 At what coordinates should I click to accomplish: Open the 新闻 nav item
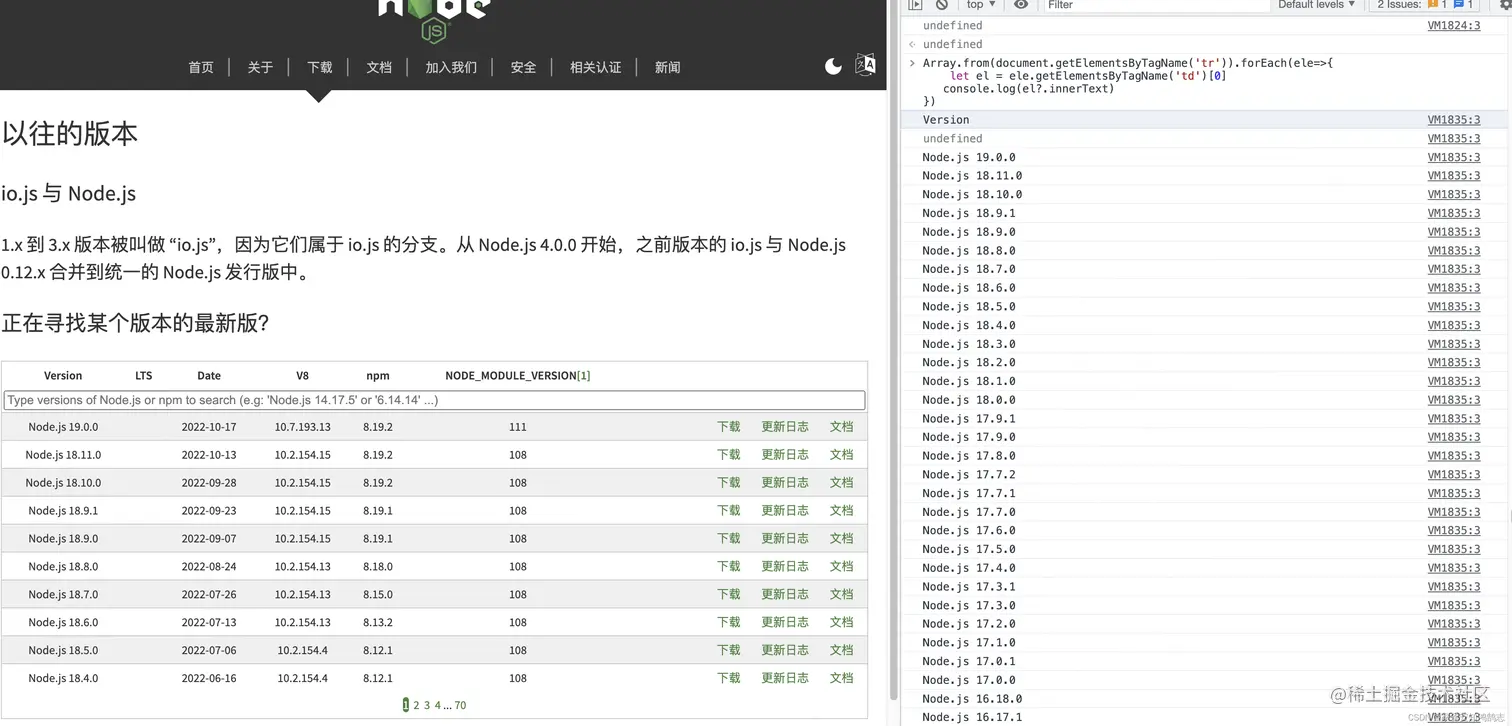click(667, 67)
